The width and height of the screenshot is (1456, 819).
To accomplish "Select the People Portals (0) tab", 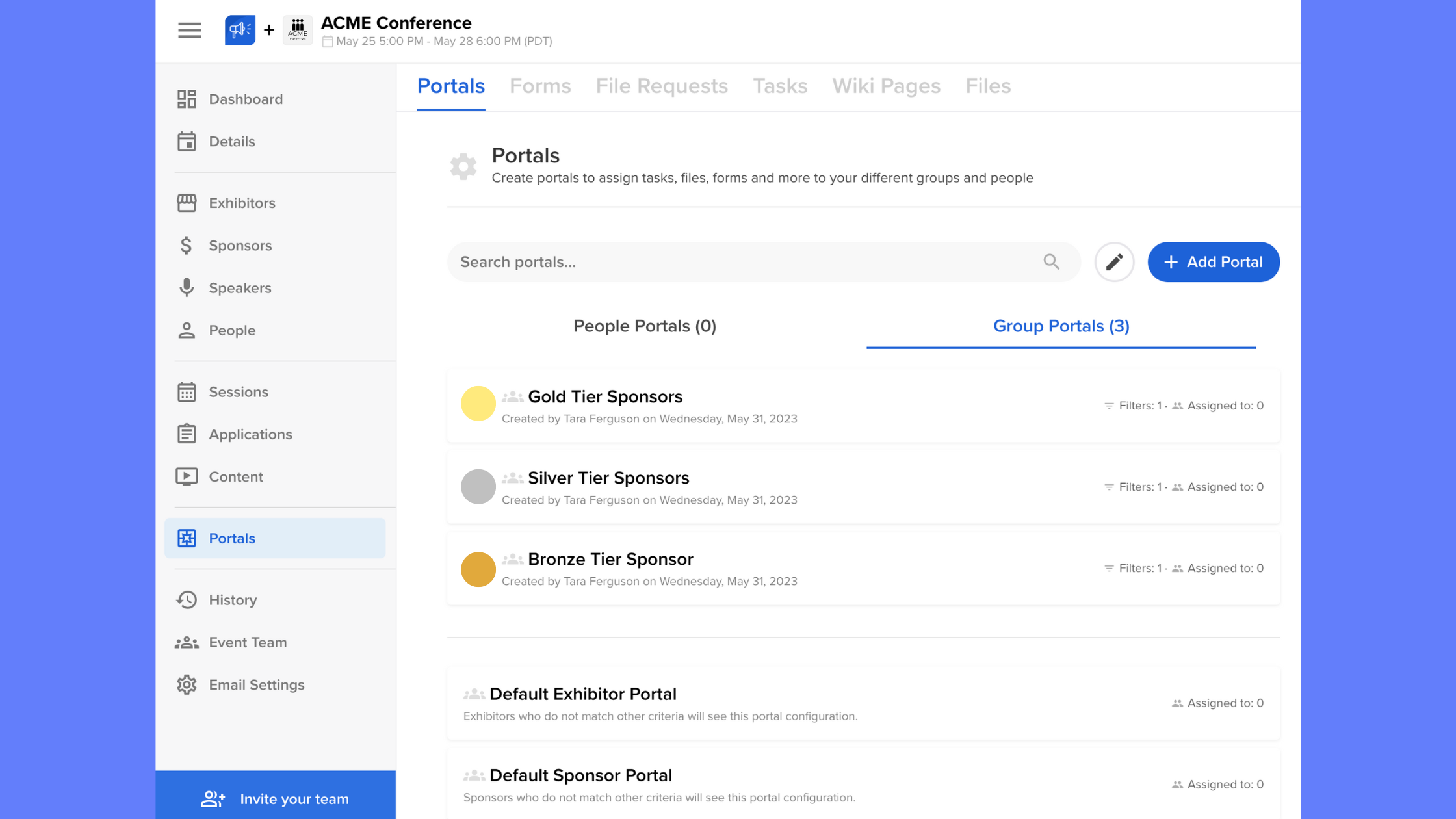I will click(644, 326).
